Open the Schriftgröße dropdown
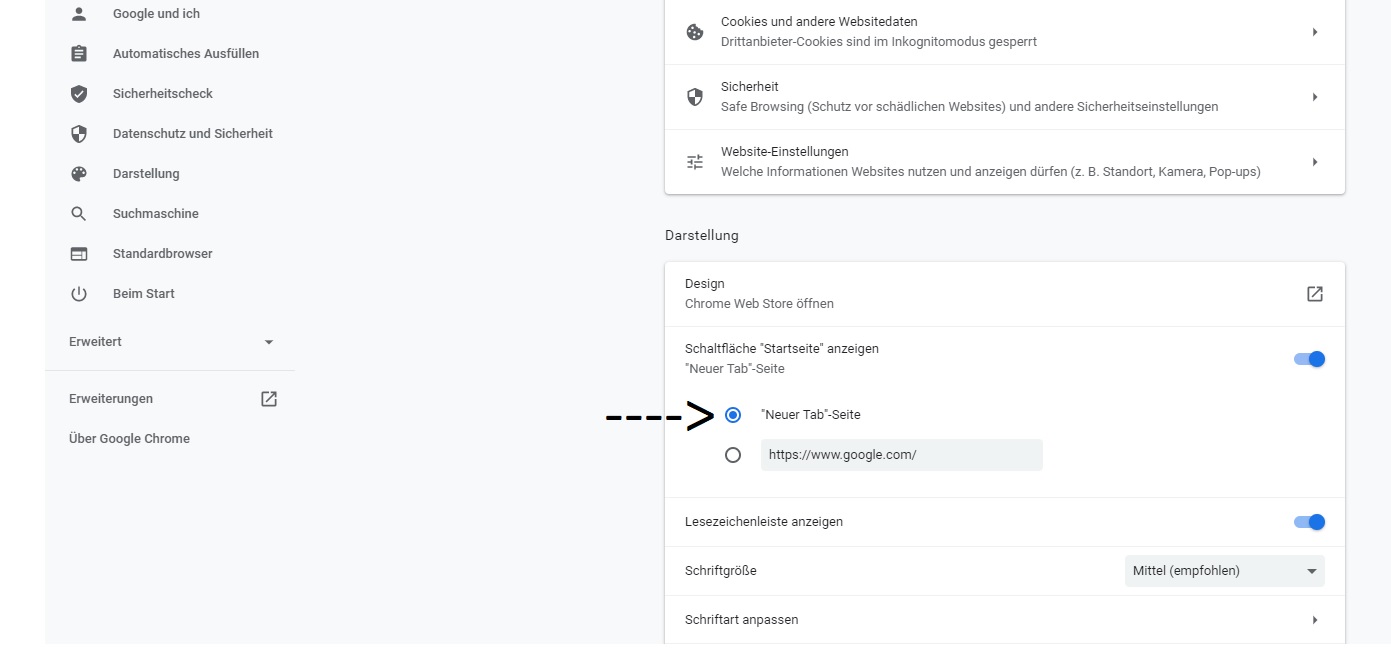1391x648 pixels. [x=1224, y=571]
